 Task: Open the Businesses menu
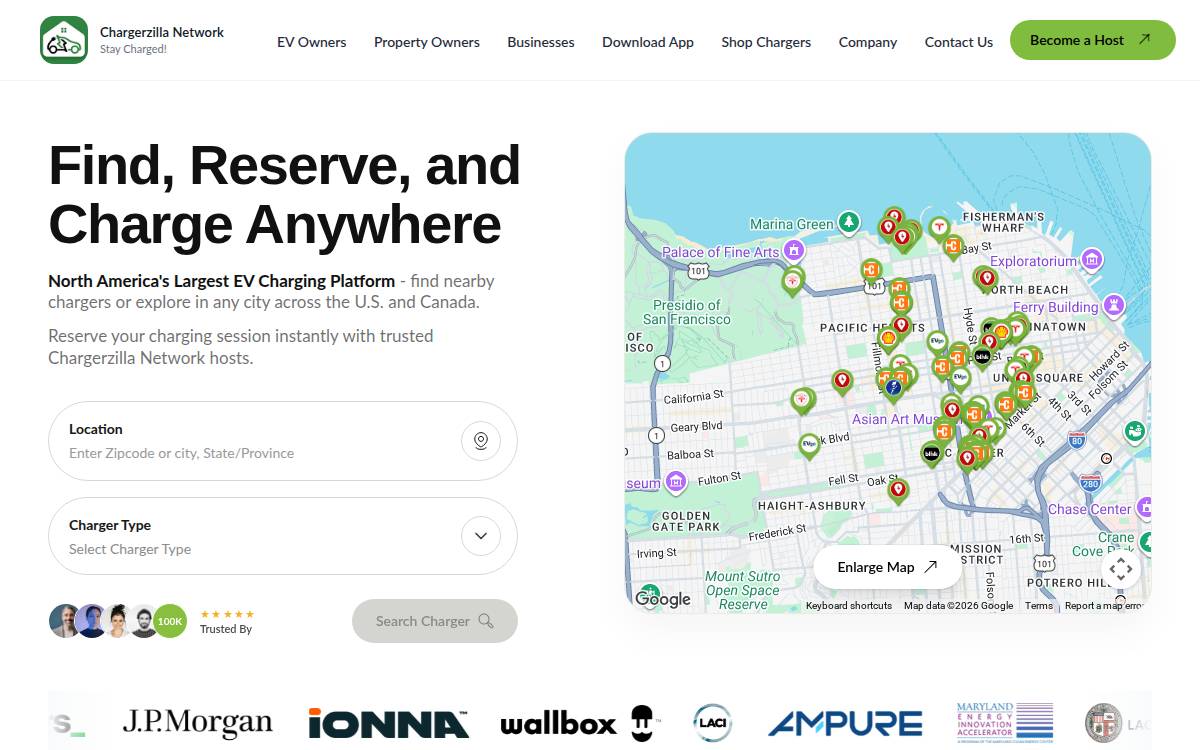[x=541, y=42]
